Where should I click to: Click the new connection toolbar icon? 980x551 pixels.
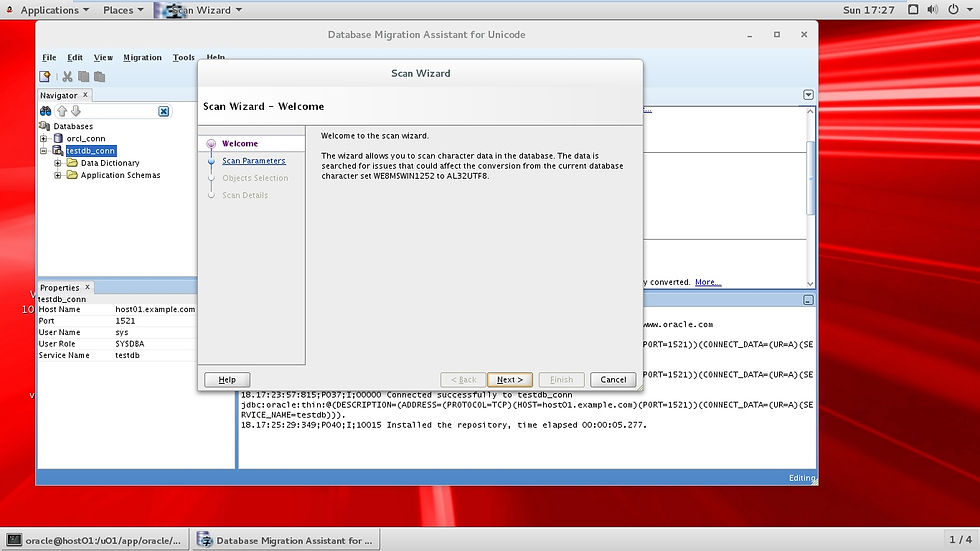(x=45, y=76)
